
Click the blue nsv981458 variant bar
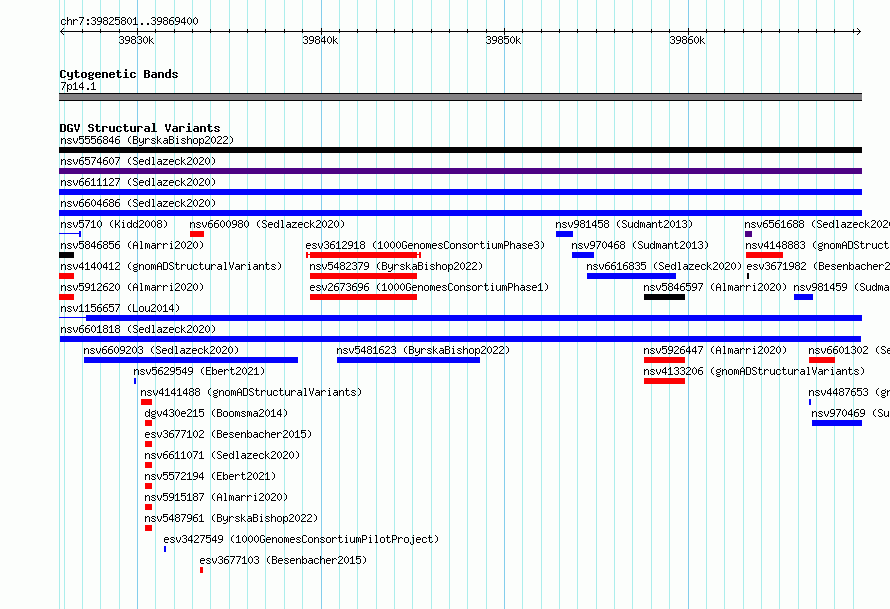(564, 234)
